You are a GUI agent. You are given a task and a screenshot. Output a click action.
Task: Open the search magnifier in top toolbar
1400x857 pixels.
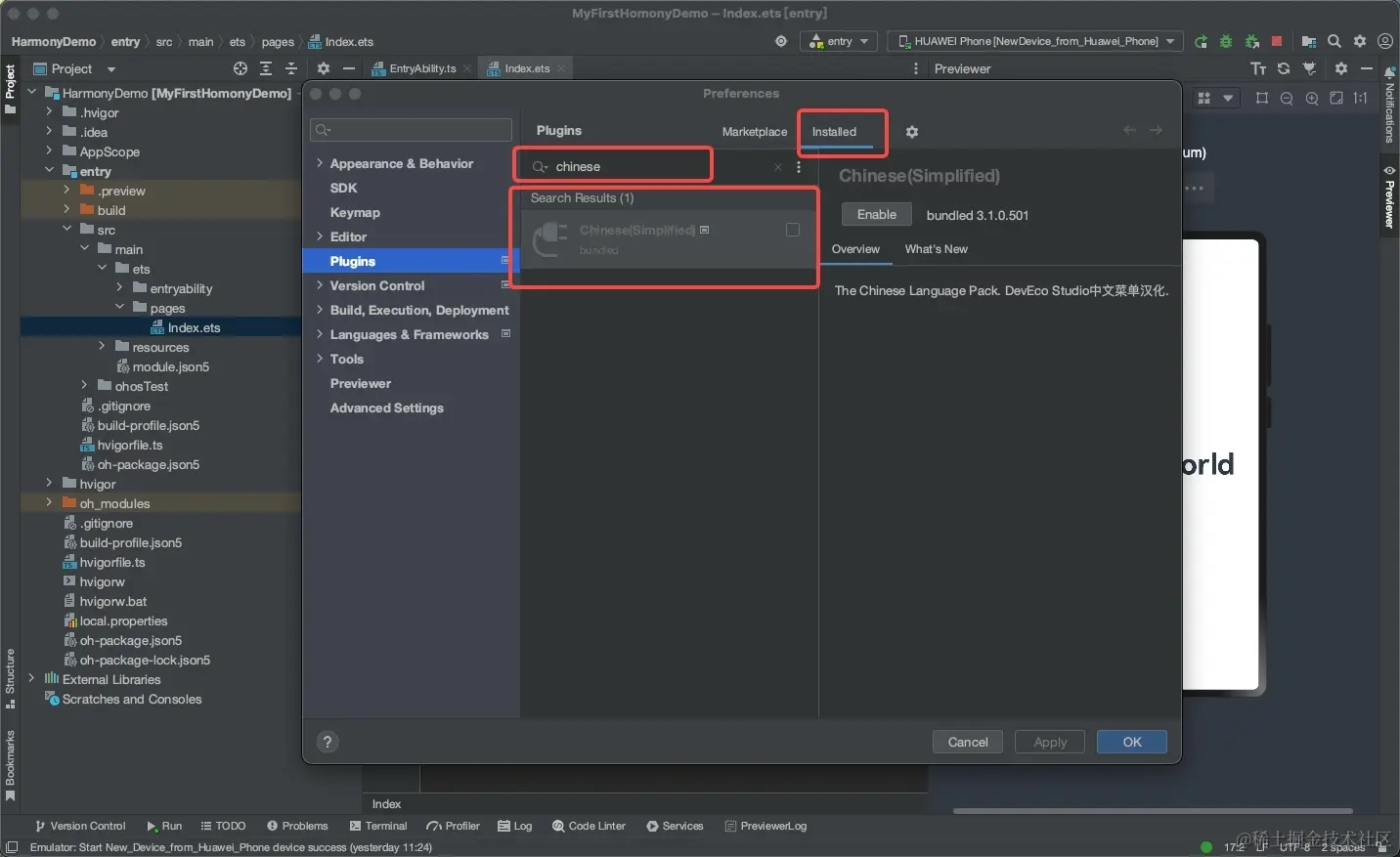pos(1334,41)
